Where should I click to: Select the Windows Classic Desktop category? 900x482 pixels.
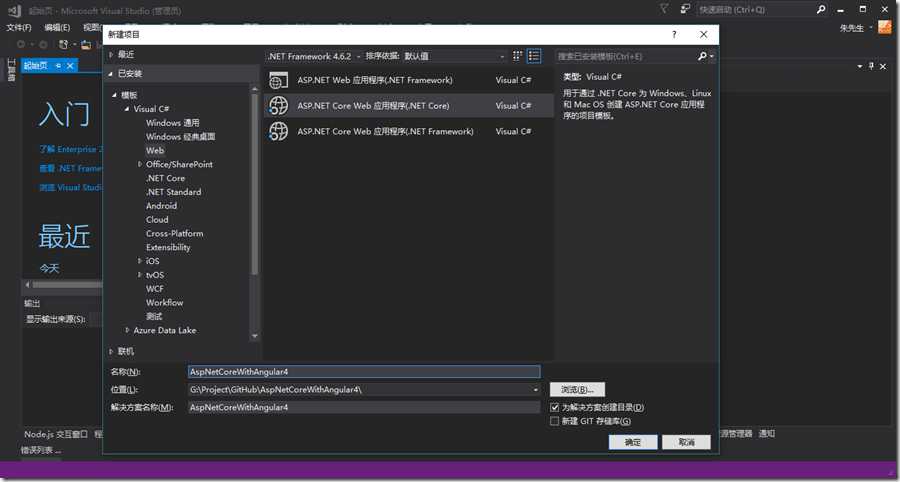tap(181, 137)
